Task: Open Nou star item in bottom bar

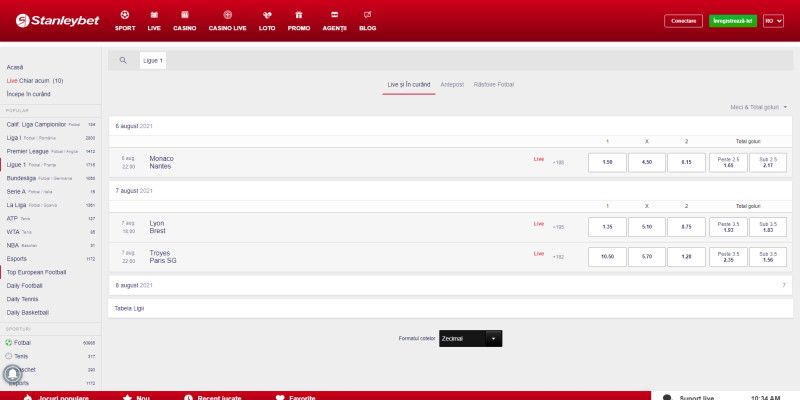Action: [x=136, y=397]
